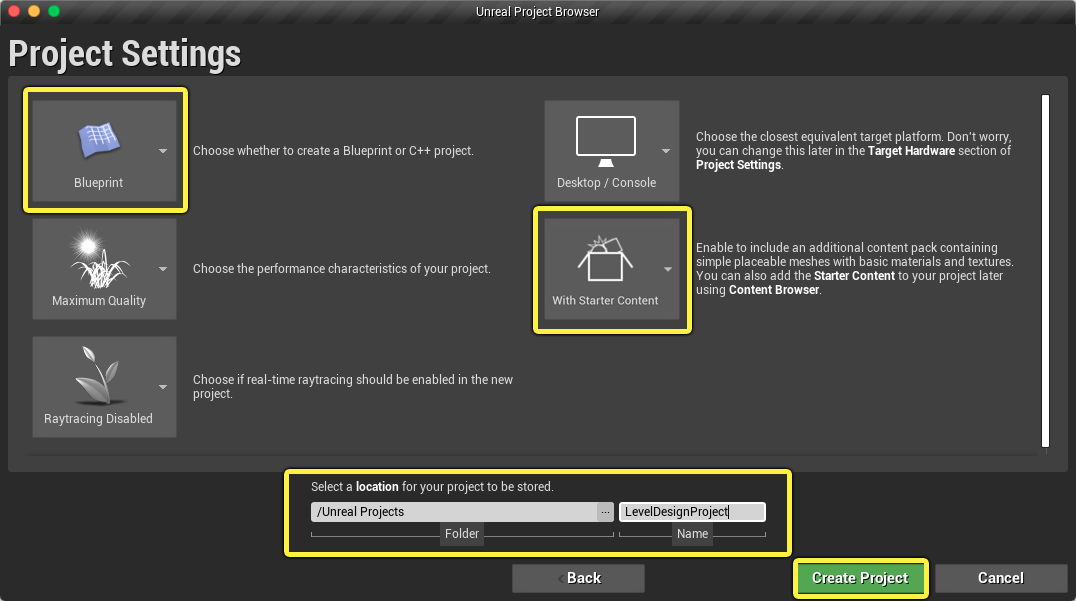Select the Maximum Quality sunburst grass icon
Screen dimensions: 1076x601
coord(99,259)
